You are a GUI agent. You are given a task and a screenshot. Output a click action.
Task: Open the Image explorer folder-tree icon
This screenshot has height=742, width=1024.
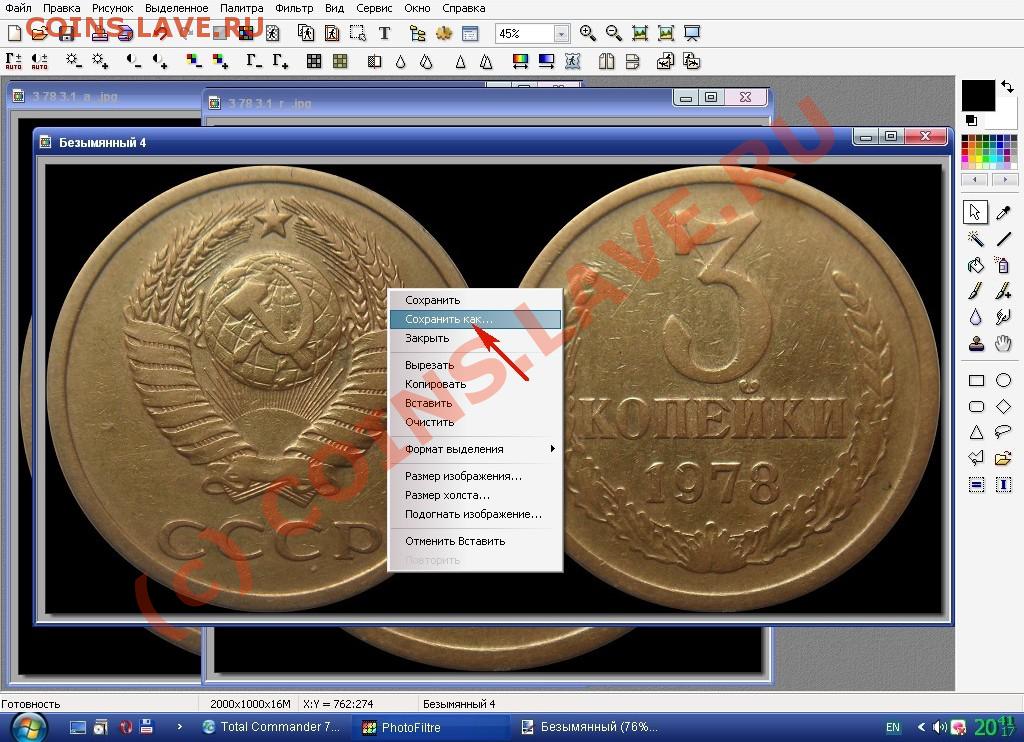point(417,33)
